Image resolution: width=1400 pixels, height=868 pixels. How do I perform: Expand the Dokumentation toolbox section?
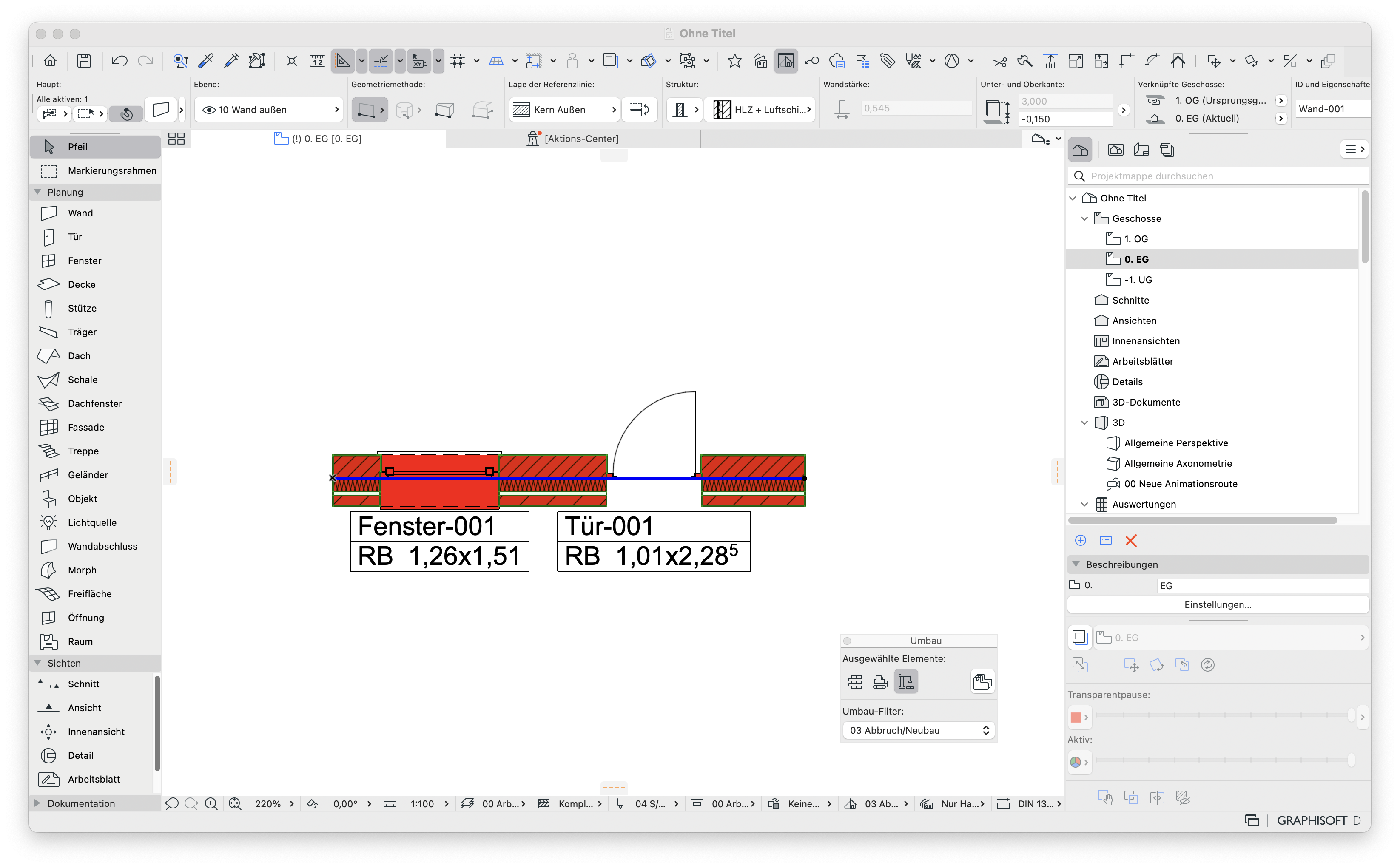coord(38,803)
